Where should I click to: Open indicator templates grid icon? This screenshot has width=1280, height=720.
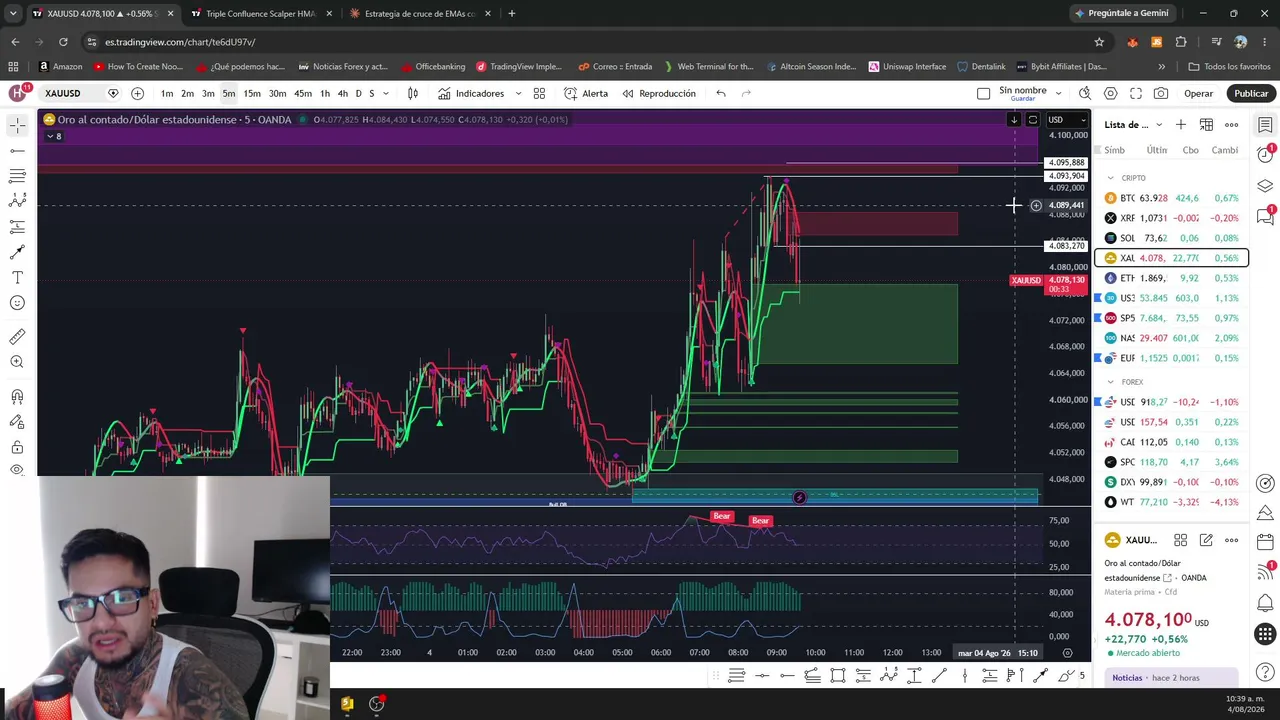point(539,93)
